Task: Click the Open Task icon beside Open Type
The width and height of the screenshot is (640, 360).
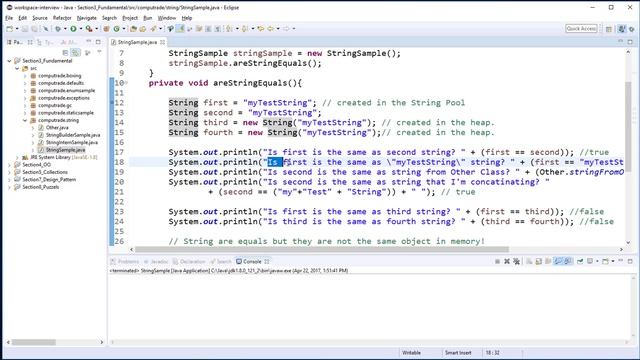Action: 142,29
